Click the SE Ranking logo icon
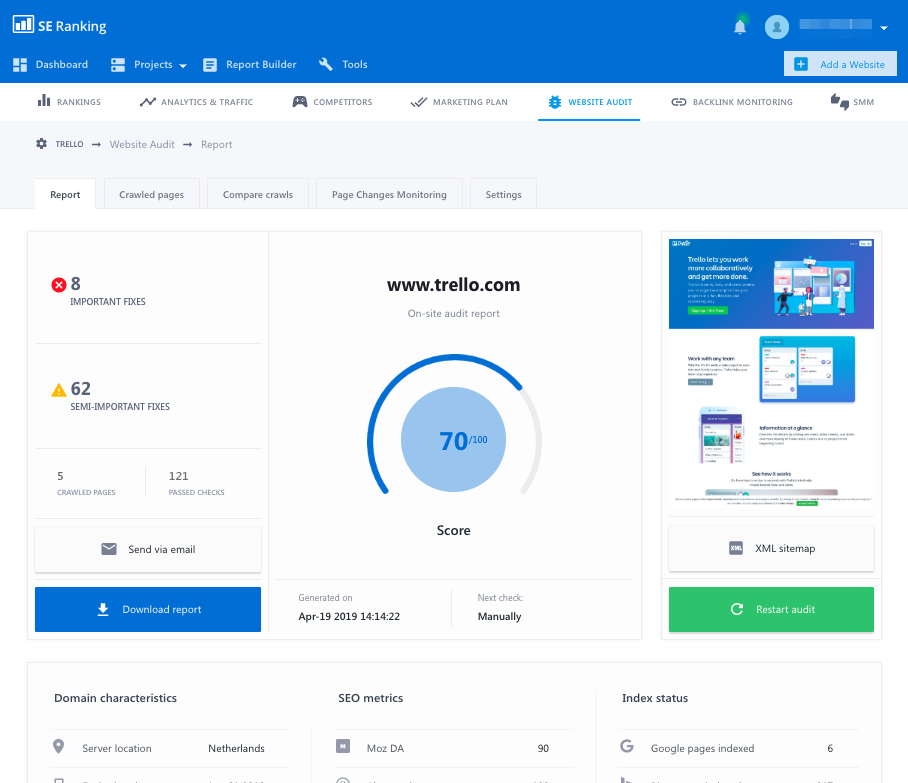The height and width of the screenshot is (783, 908). 23,24
